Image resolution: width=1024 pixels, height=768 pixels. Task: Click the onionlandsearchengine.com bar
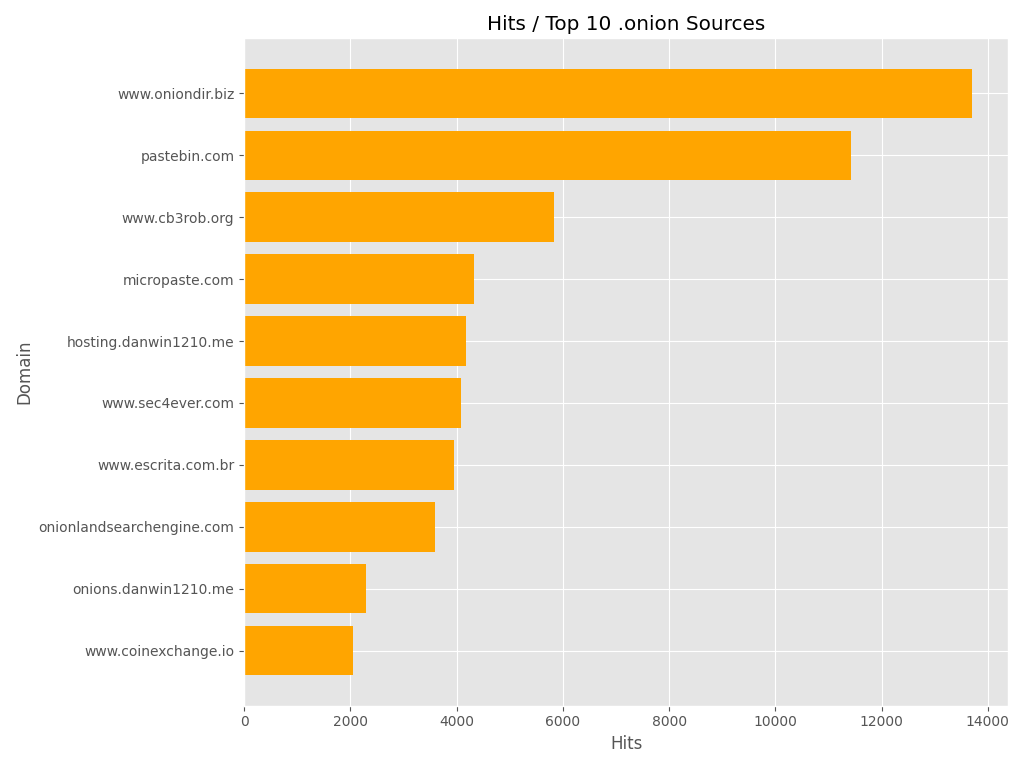pos(340,527)
